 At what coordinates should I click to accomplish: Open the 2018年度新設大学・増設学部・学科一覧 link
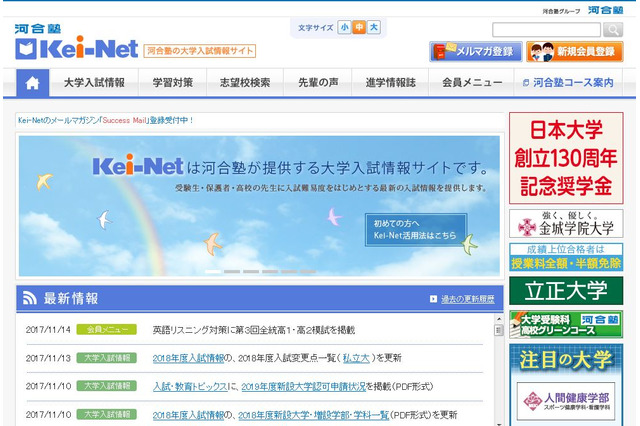[x=313, y=415]
